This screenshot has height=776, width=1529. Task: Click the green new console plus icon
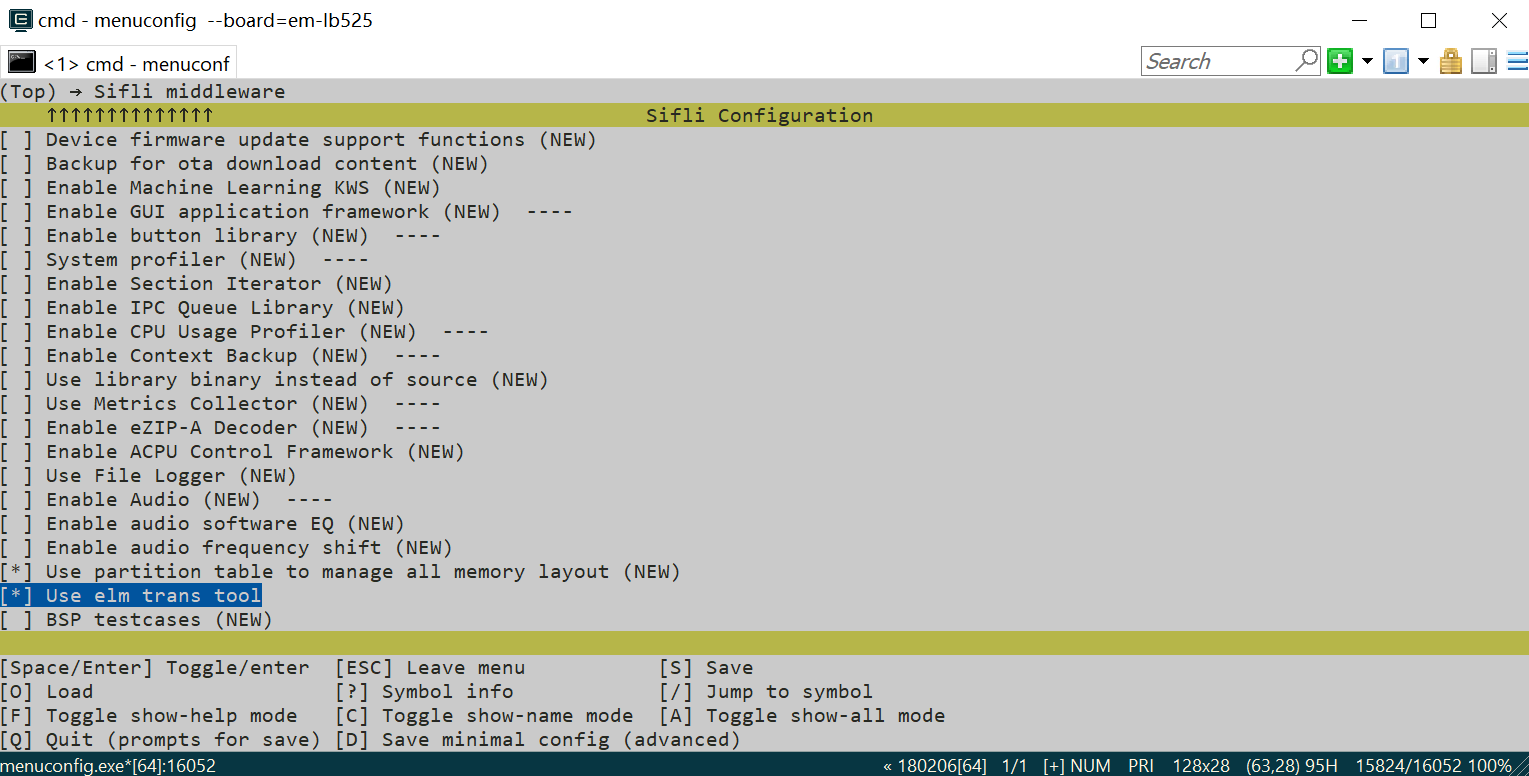(x=1340, y=61)
